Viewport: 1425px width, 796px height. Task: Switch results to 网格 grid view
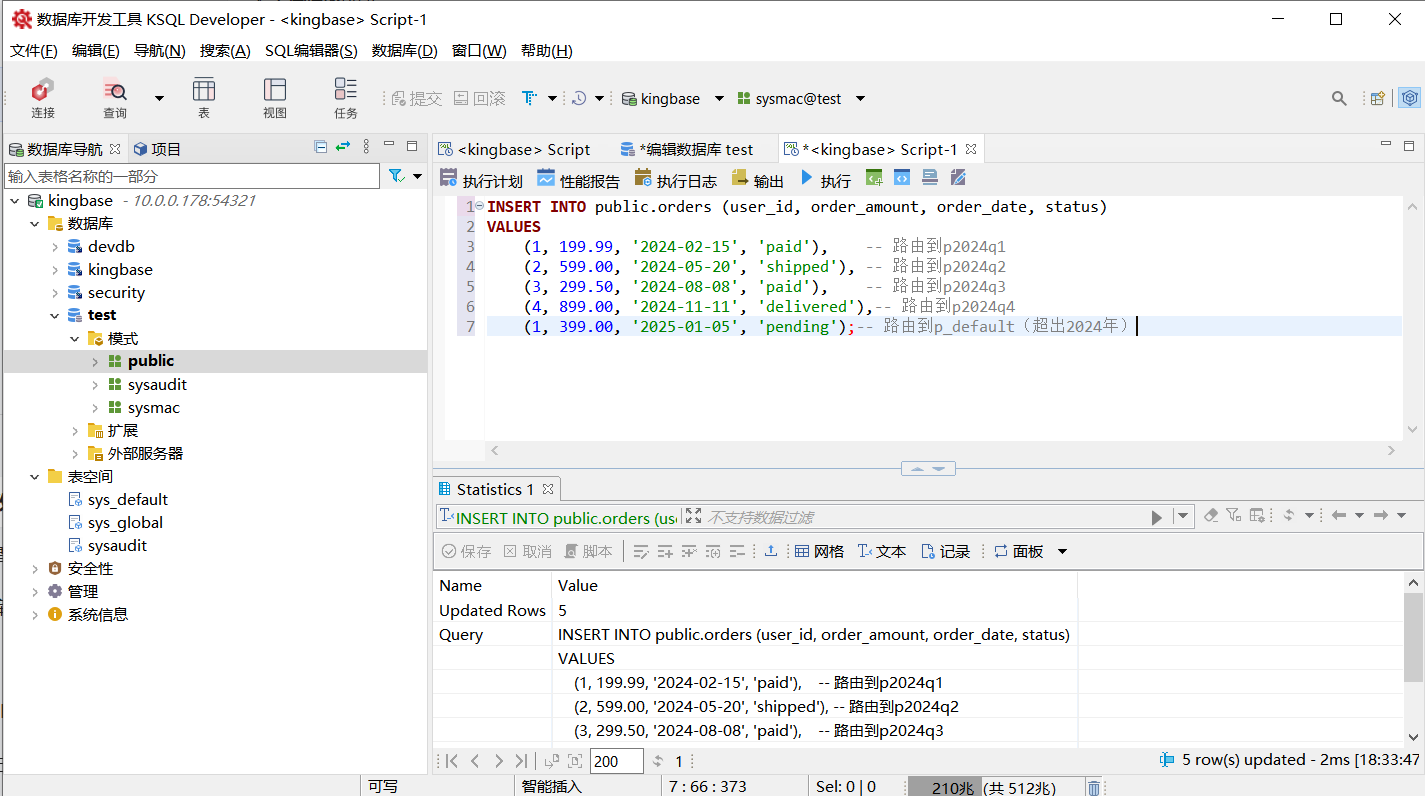819,551
